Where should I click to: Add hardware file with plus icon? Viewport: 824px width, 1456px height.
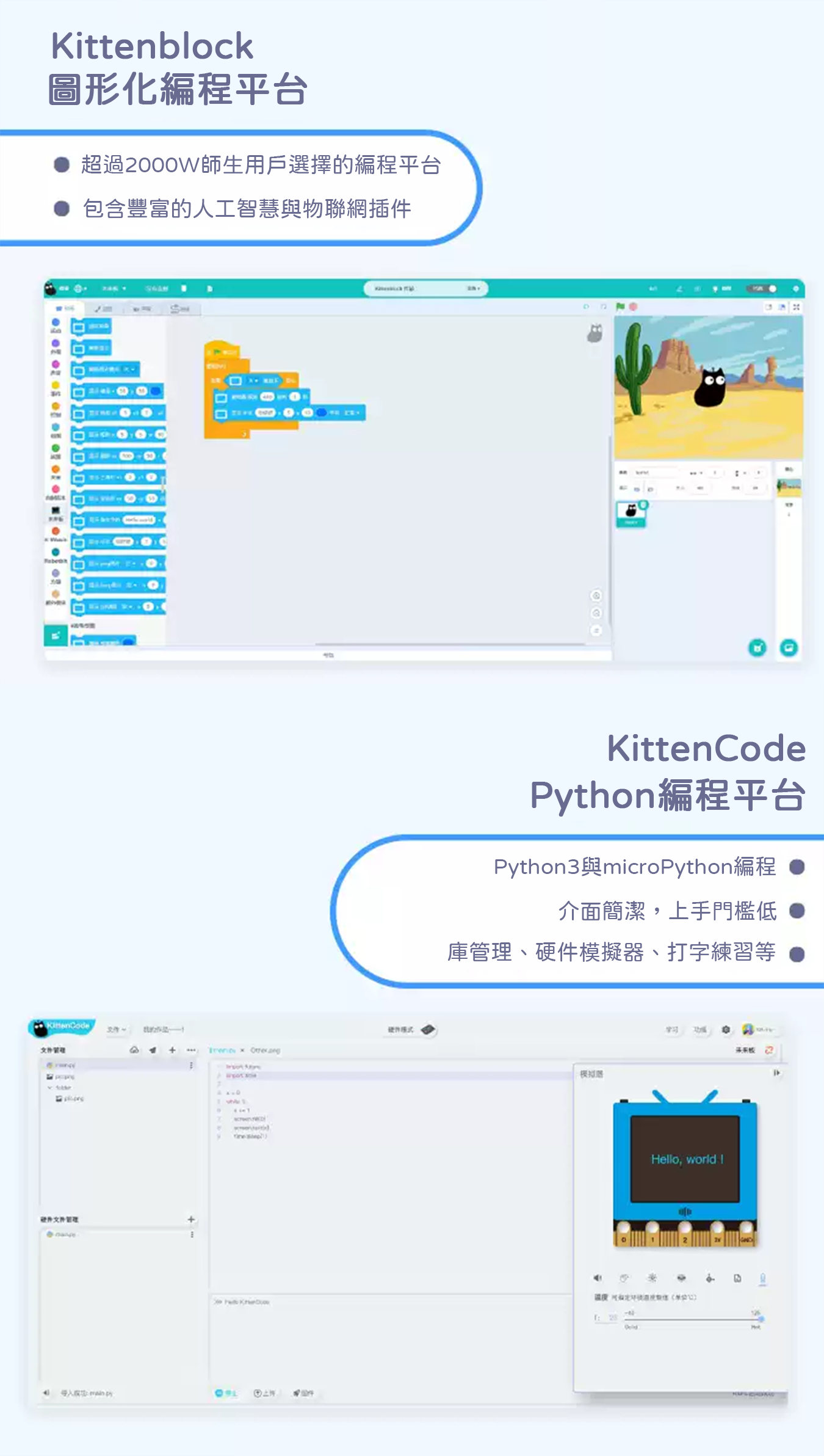point(191,1219)
